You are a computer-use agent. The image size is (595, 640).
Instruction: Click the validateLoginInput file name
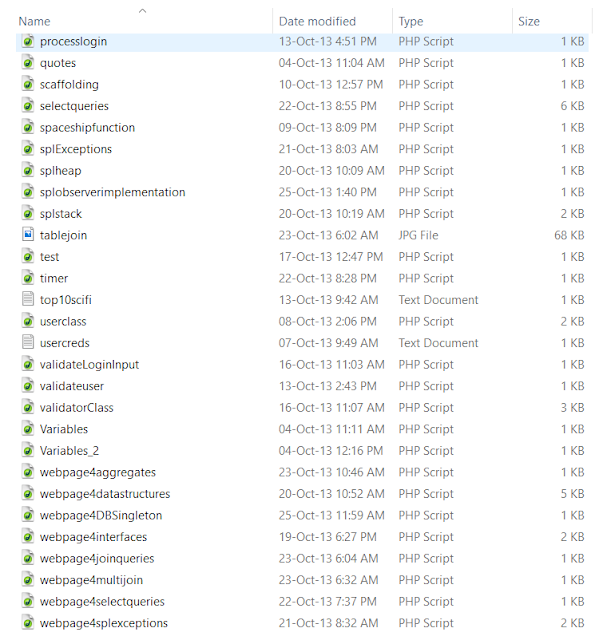pos(89,364)
